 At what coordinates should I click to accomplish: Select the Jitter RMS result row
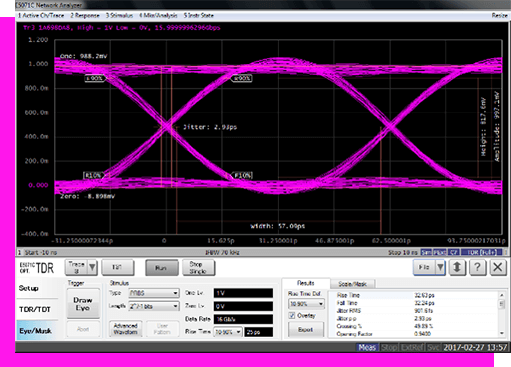point(413,311)
